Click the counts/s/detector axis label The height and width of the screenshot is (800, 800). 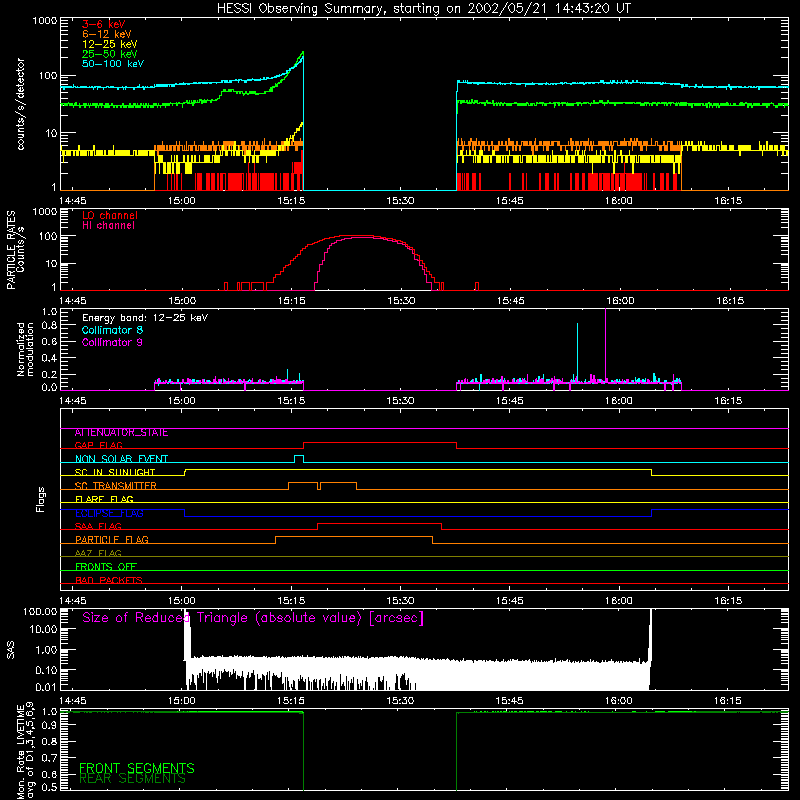21,104
